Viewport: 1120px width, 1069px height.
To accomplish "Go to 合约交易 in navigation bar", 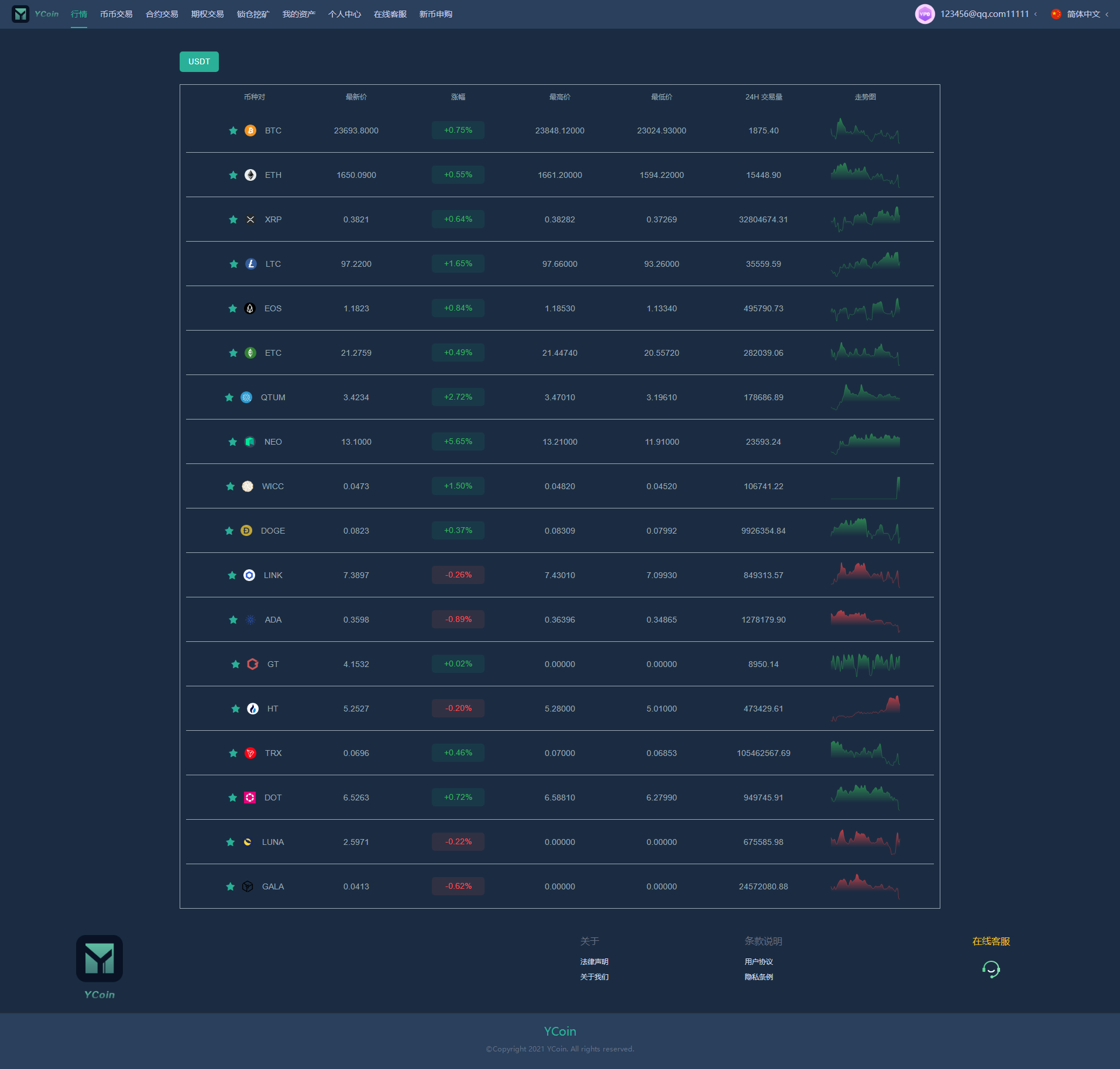I will 162,14.
